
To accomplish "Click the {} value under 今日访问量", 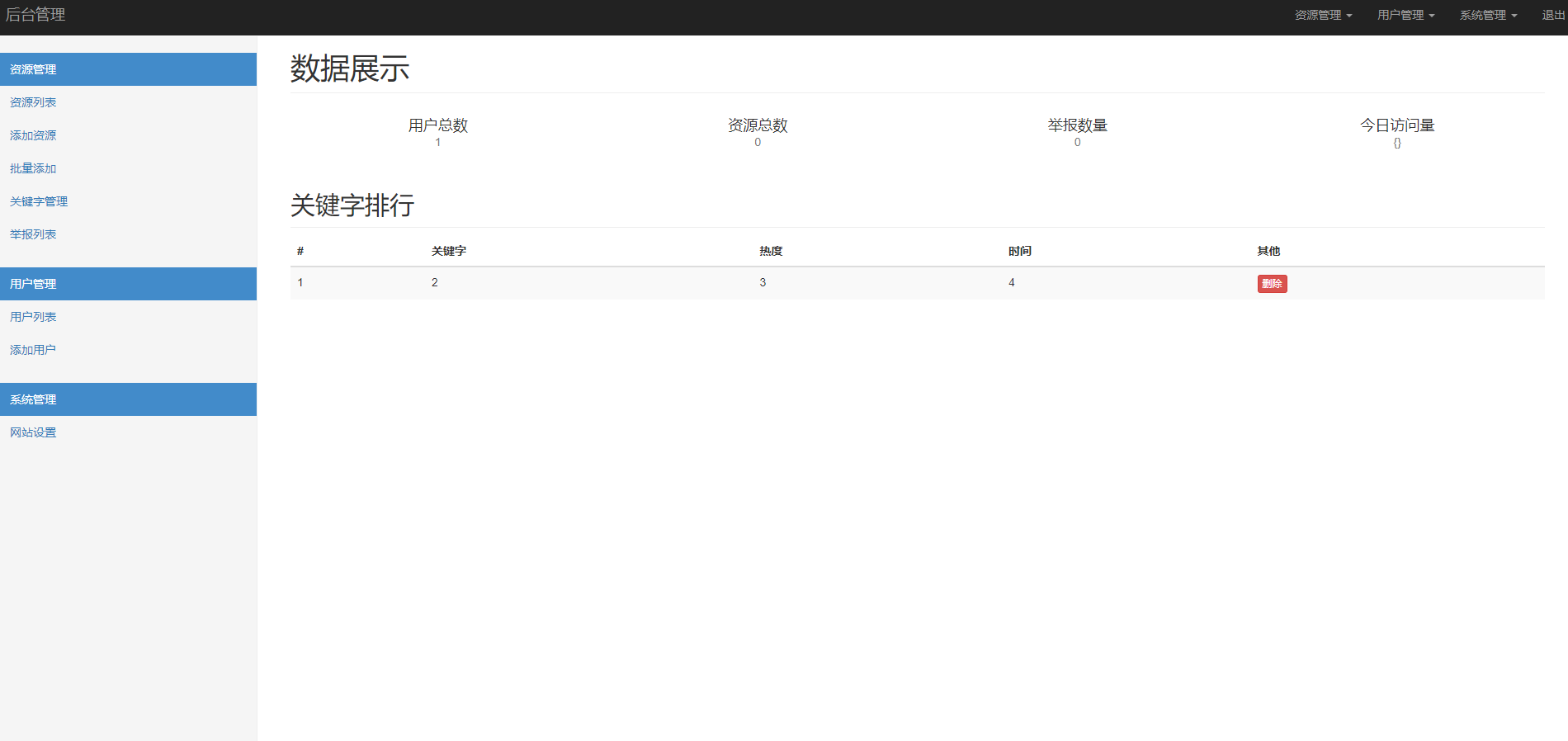I will (1397, 143).
